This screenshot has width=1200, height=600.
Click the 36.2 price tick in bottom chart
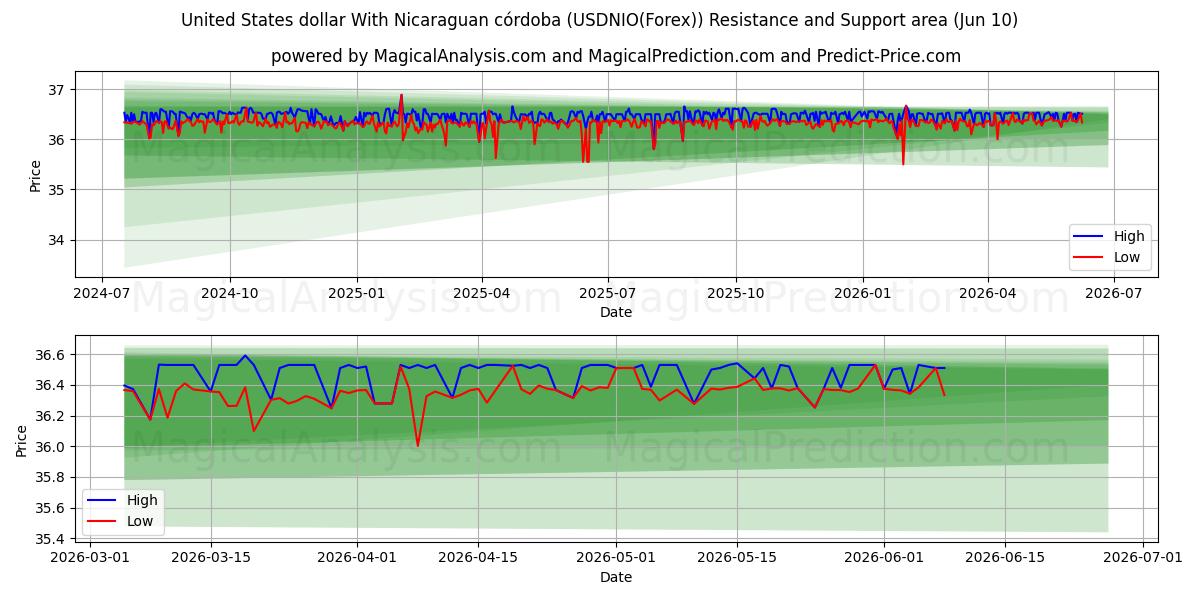tap(50, 416)
